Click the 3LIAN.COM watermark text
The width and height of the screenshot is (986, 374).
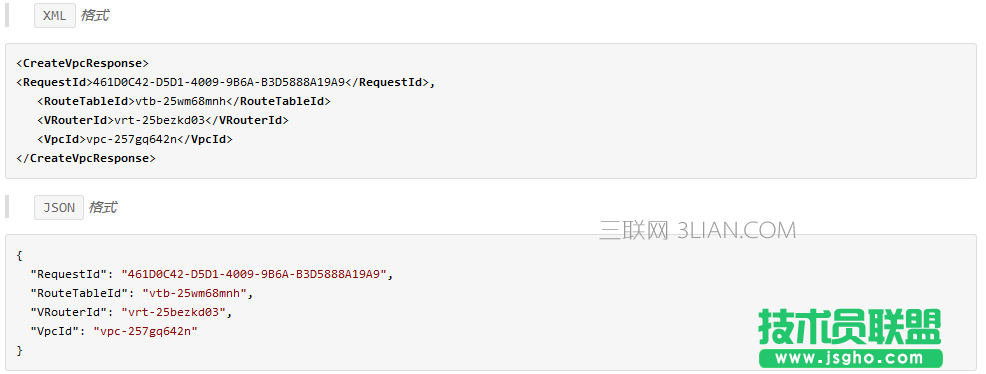tap(736, 231)
